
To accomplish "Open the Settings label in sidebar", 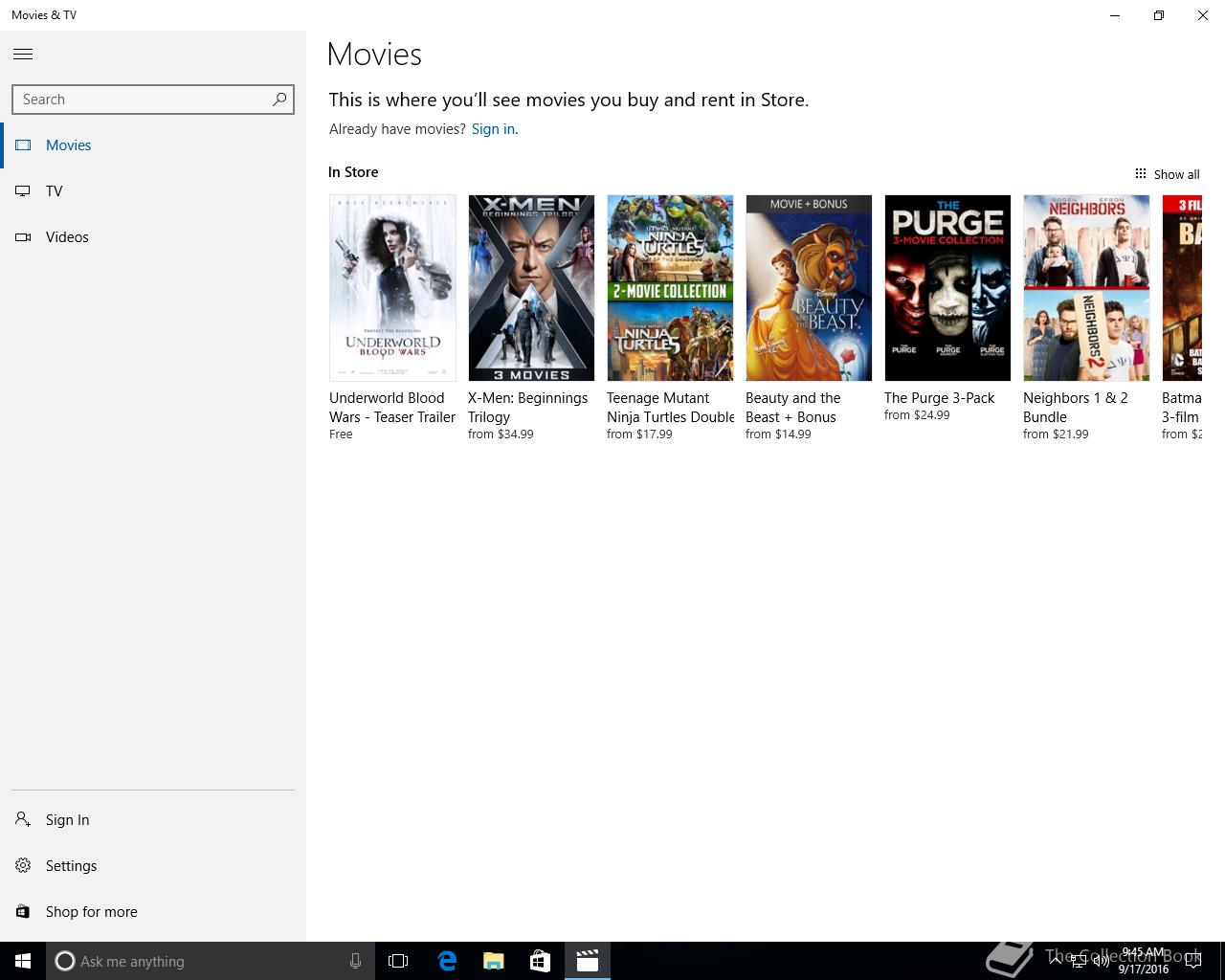I will point(72,866).
